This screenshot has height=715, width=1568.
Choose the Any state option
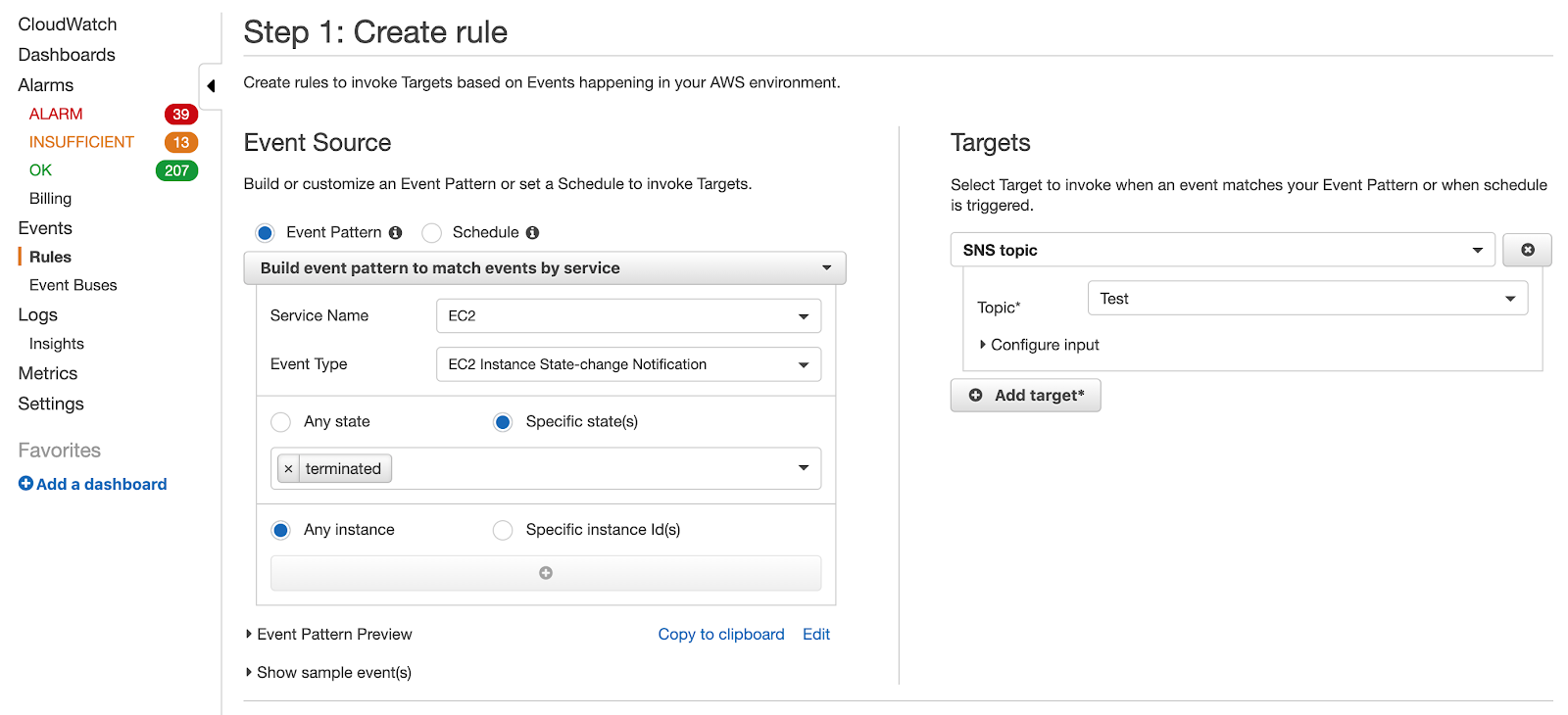point(281,422)
